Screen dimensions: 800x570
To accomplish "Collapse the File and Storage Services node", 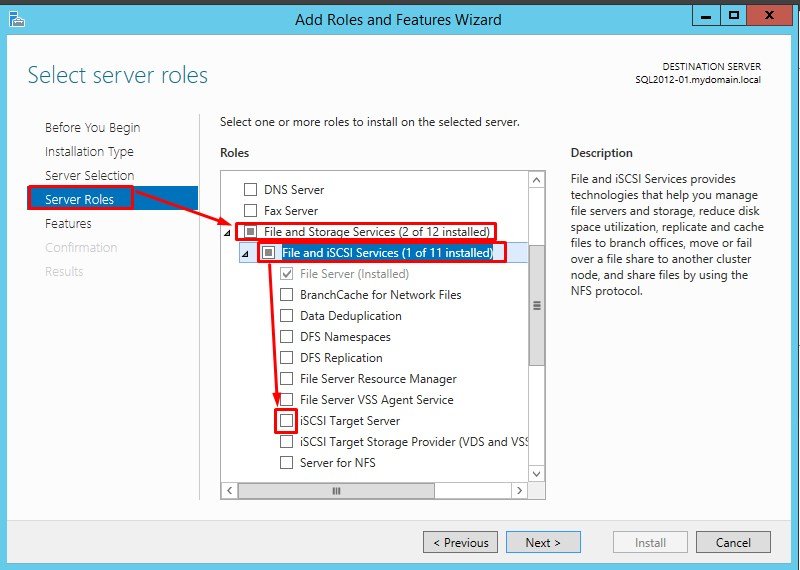I will (x=227, y=232).
